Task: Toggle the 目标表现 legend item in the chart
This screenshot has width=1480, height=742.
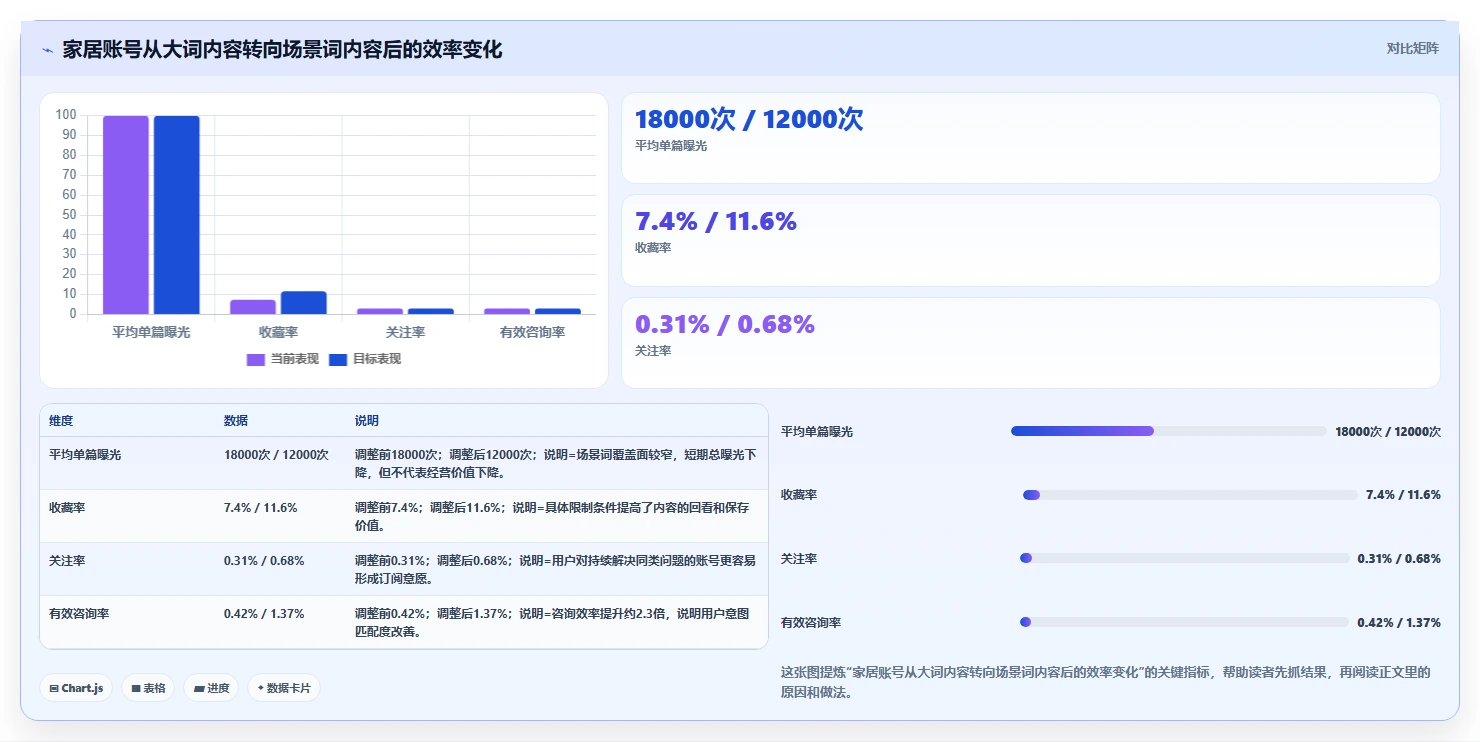Action: coord(365,359)
